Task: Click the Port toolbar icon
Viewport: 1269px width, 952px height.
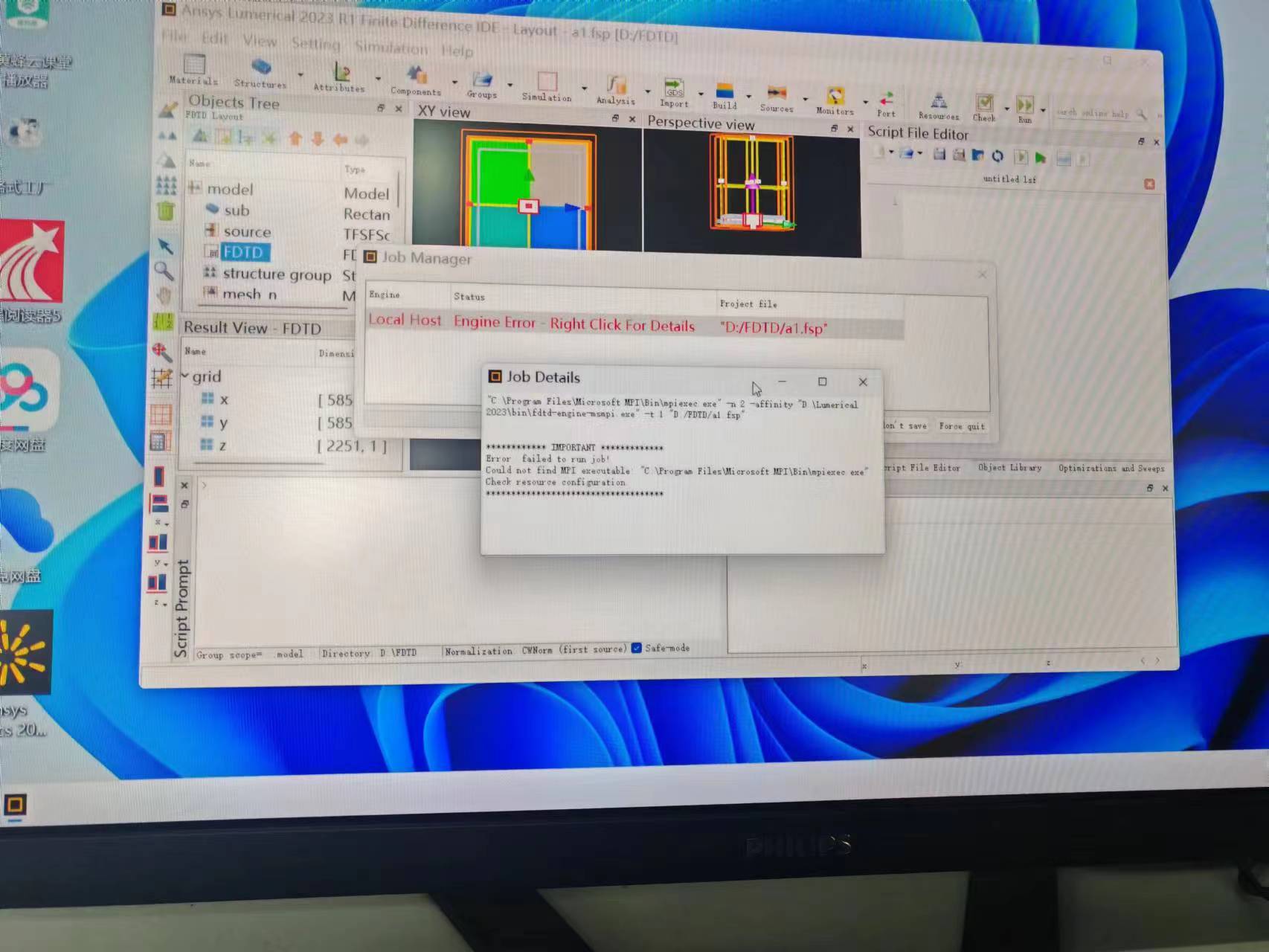Action: click(886, 99)
